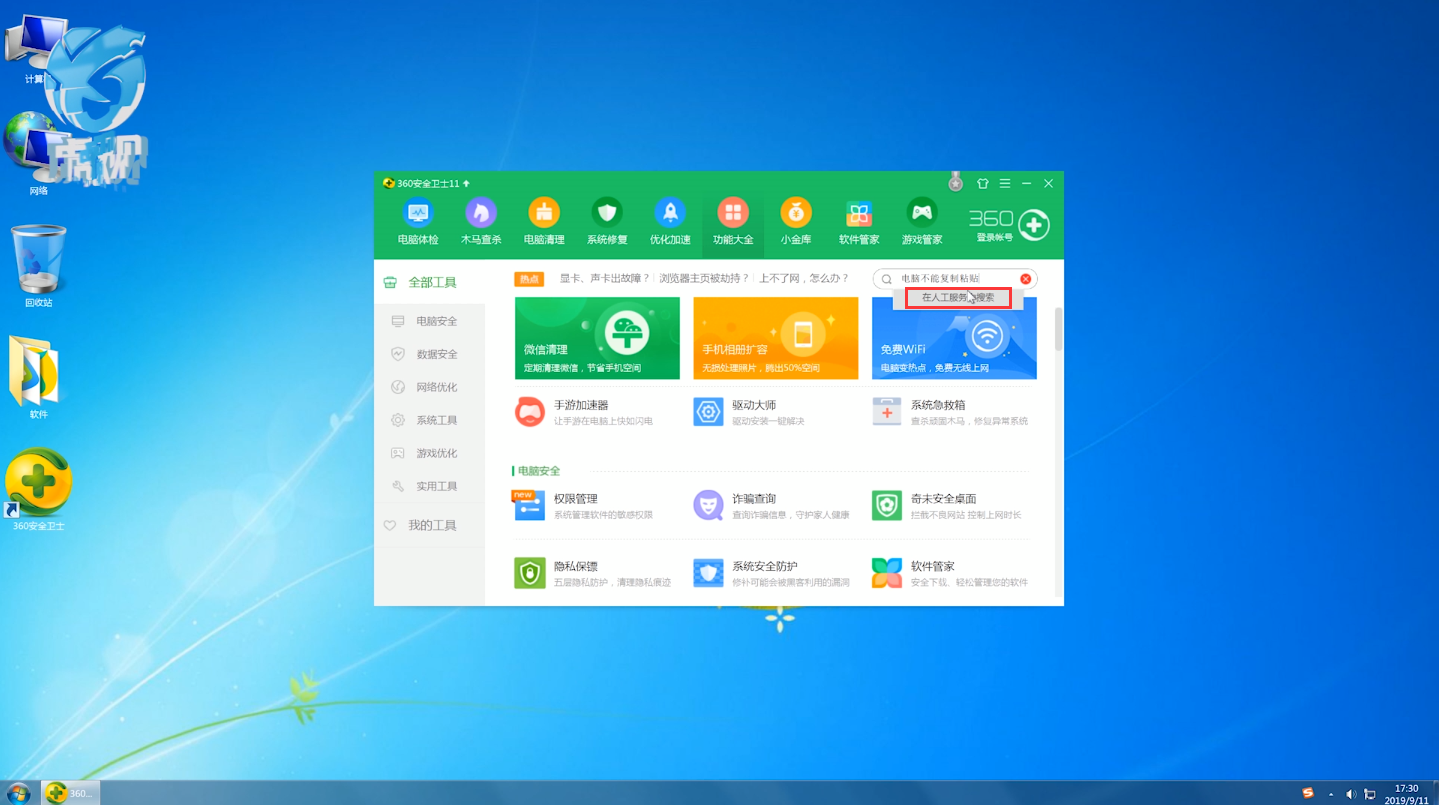The width and height of the screenshot is (1439, 805).
Task: Select the 功能大全 tab
Action: click(x=733, y=221)
